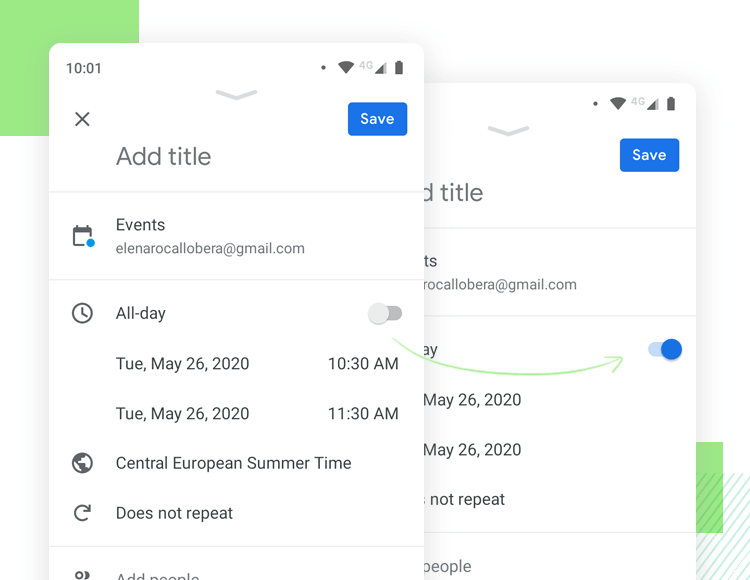
Task: Tap the 4G signal icon on front screen
Action: tap(373, 67)
